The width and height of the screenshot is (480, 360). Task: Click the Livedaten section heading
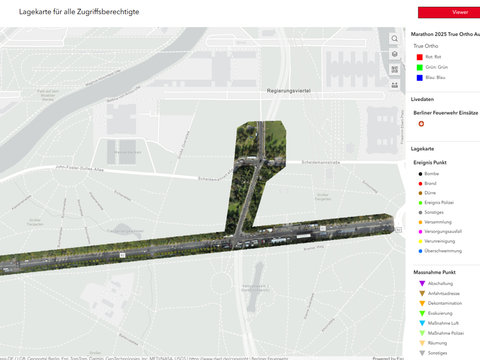[422, 99]
